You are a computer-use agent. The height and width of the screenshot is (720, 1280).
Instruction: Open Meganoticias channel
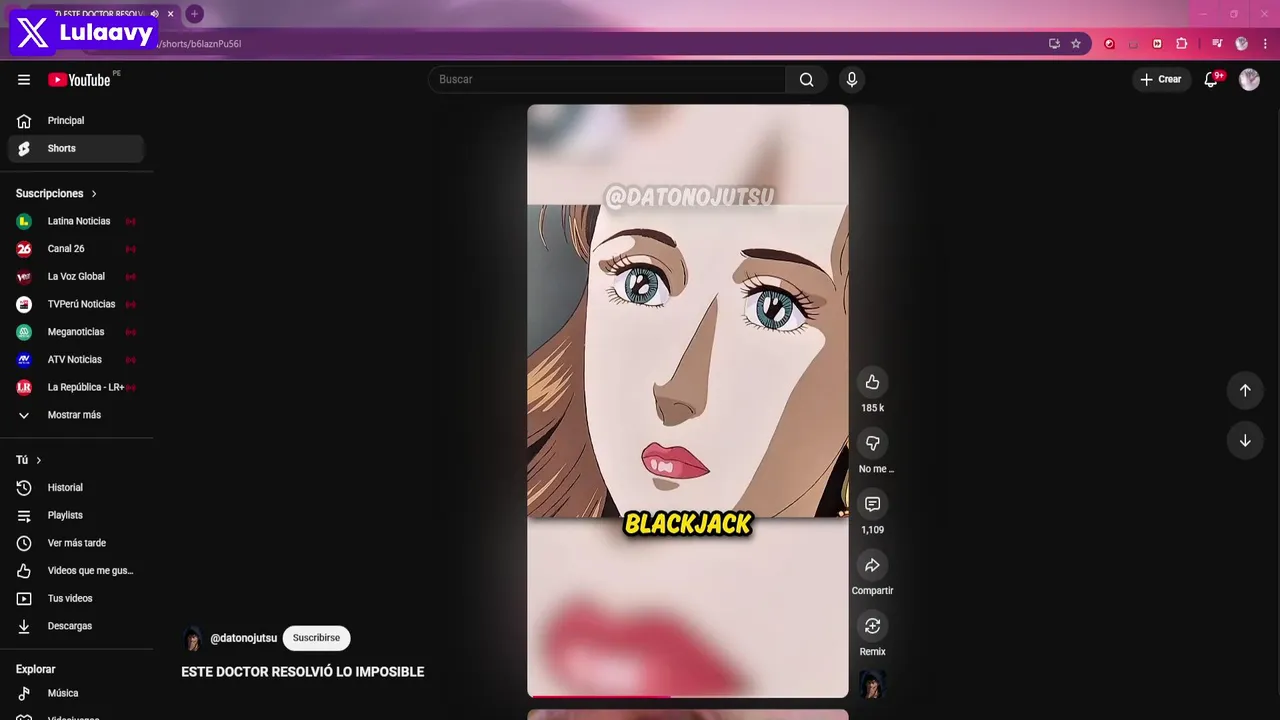(x=76, y=332)
